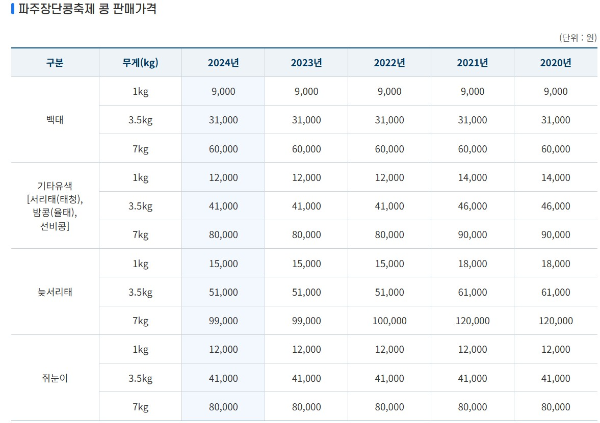The width and height of the screenshot is (600, 423).
Task: Click the 구분 column header
Action: [55, 63]
